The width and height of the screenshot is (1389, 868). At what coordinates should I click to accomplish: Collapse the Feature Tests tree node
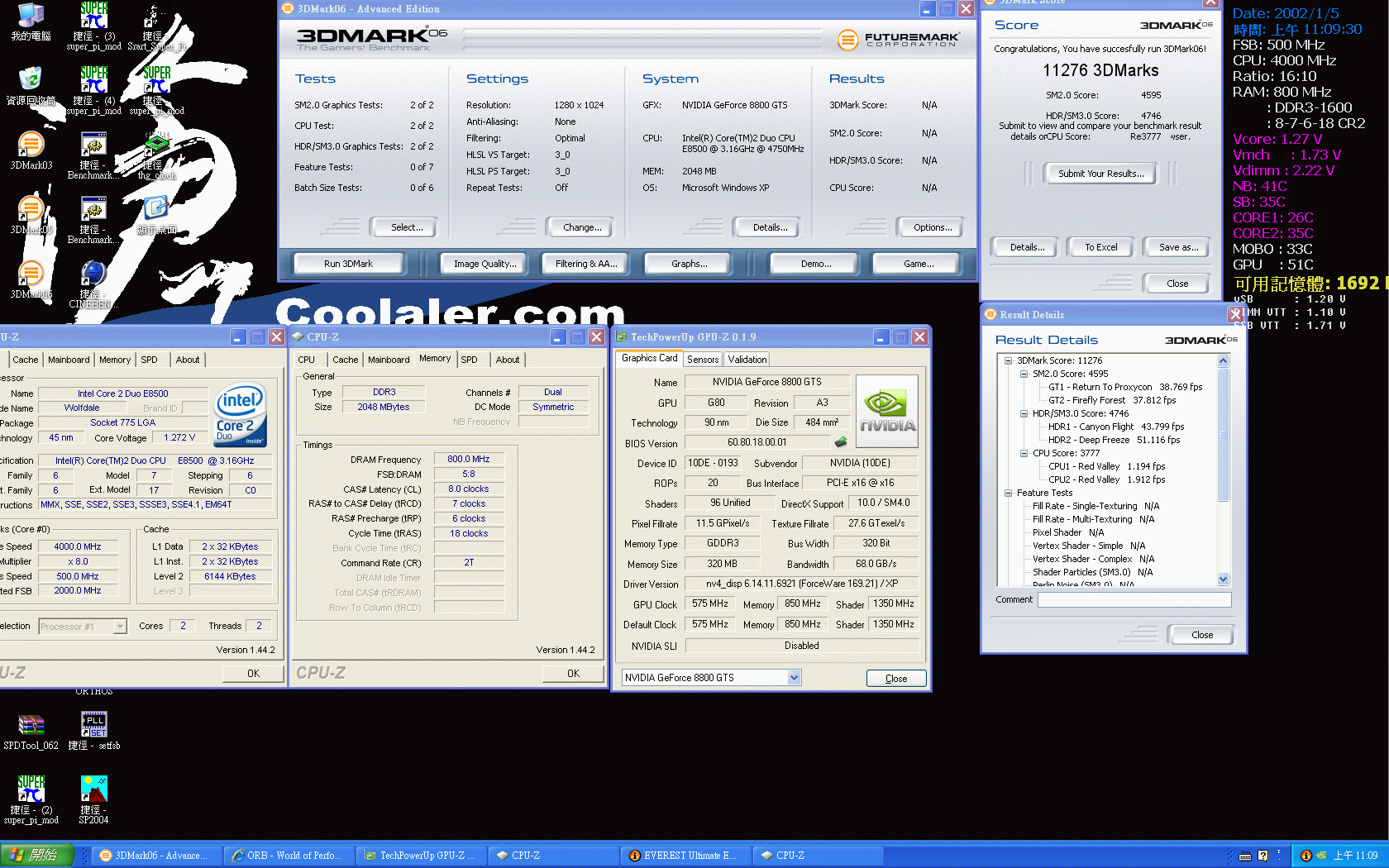pos(1008,493)
